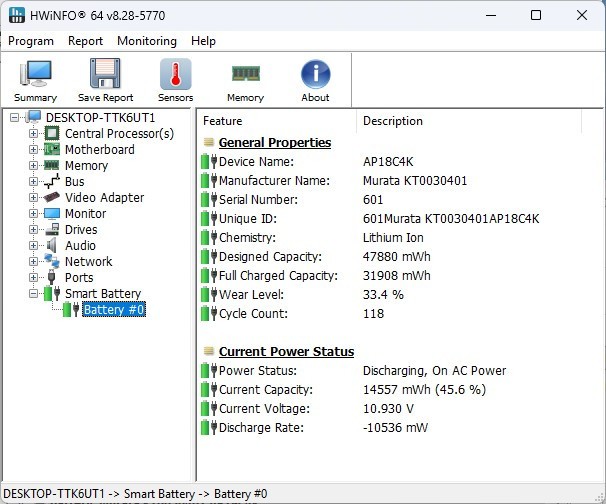Click the Audio speaker icon
Viewport: 606px width, 504px height.
point(51,245)
